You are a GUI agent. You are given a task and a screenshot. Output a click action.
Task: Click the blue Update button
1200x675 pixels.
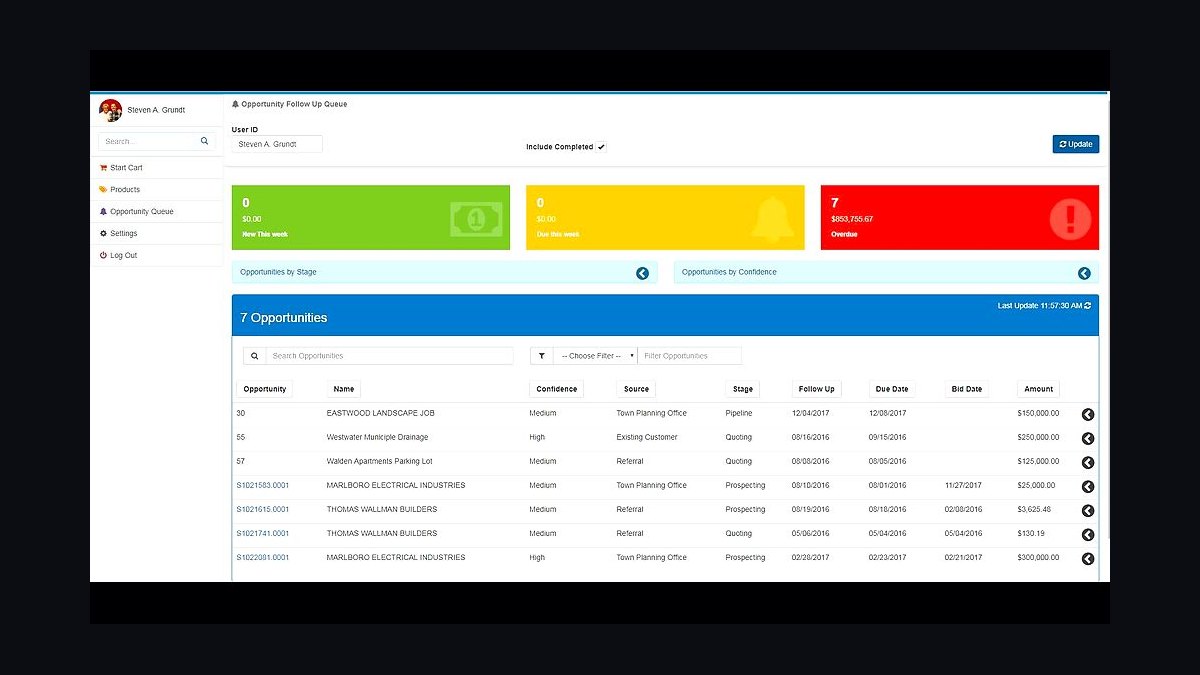[1075, 144]
